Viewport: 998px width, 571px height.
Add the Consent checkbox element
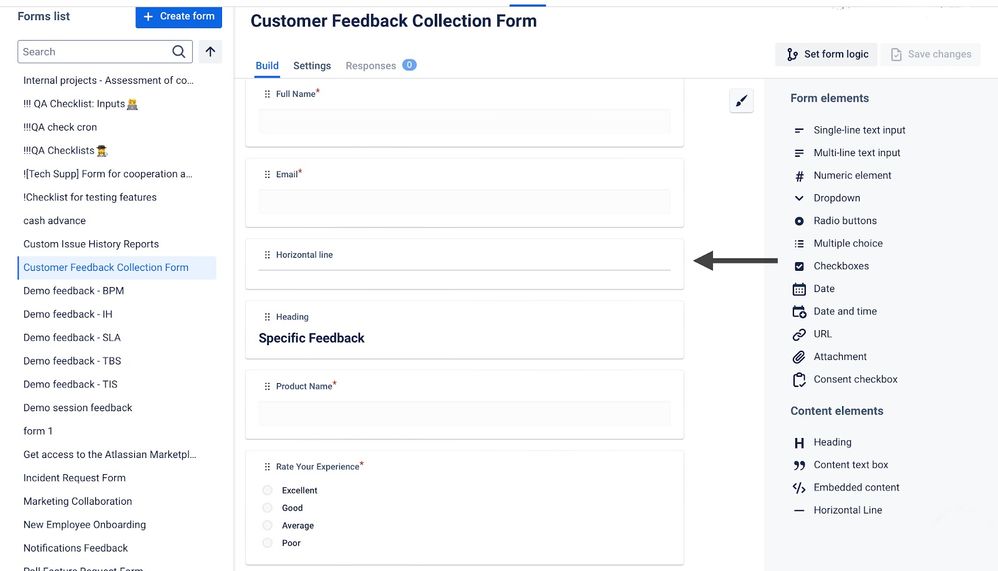point(845,379)
